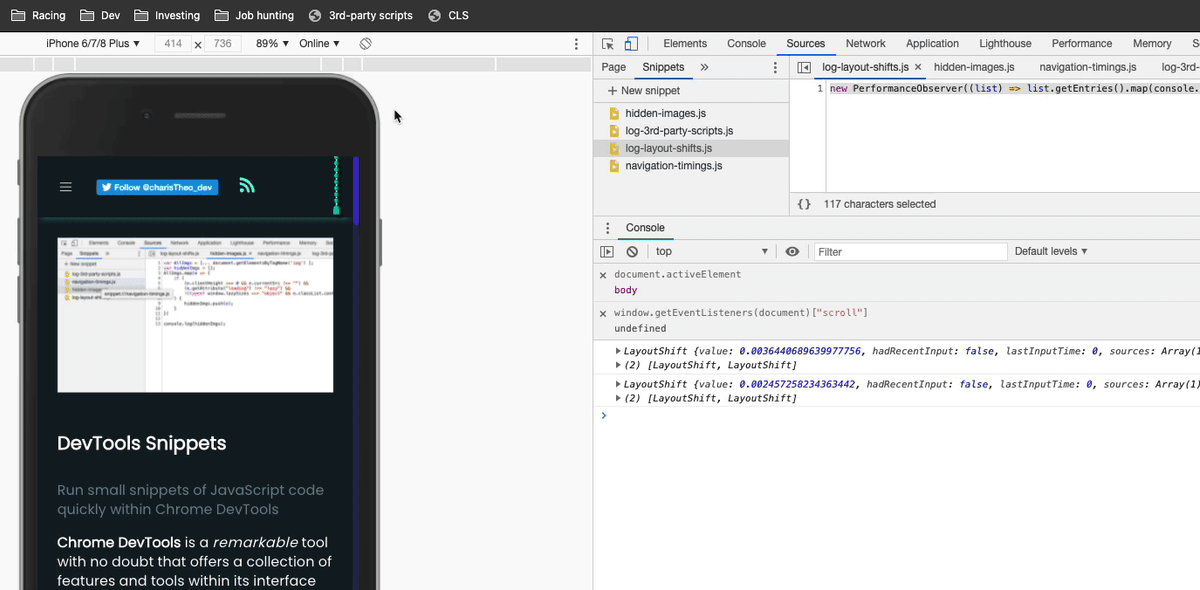
Task: Create a live expression with eye icon
Action: coord(792,252)
